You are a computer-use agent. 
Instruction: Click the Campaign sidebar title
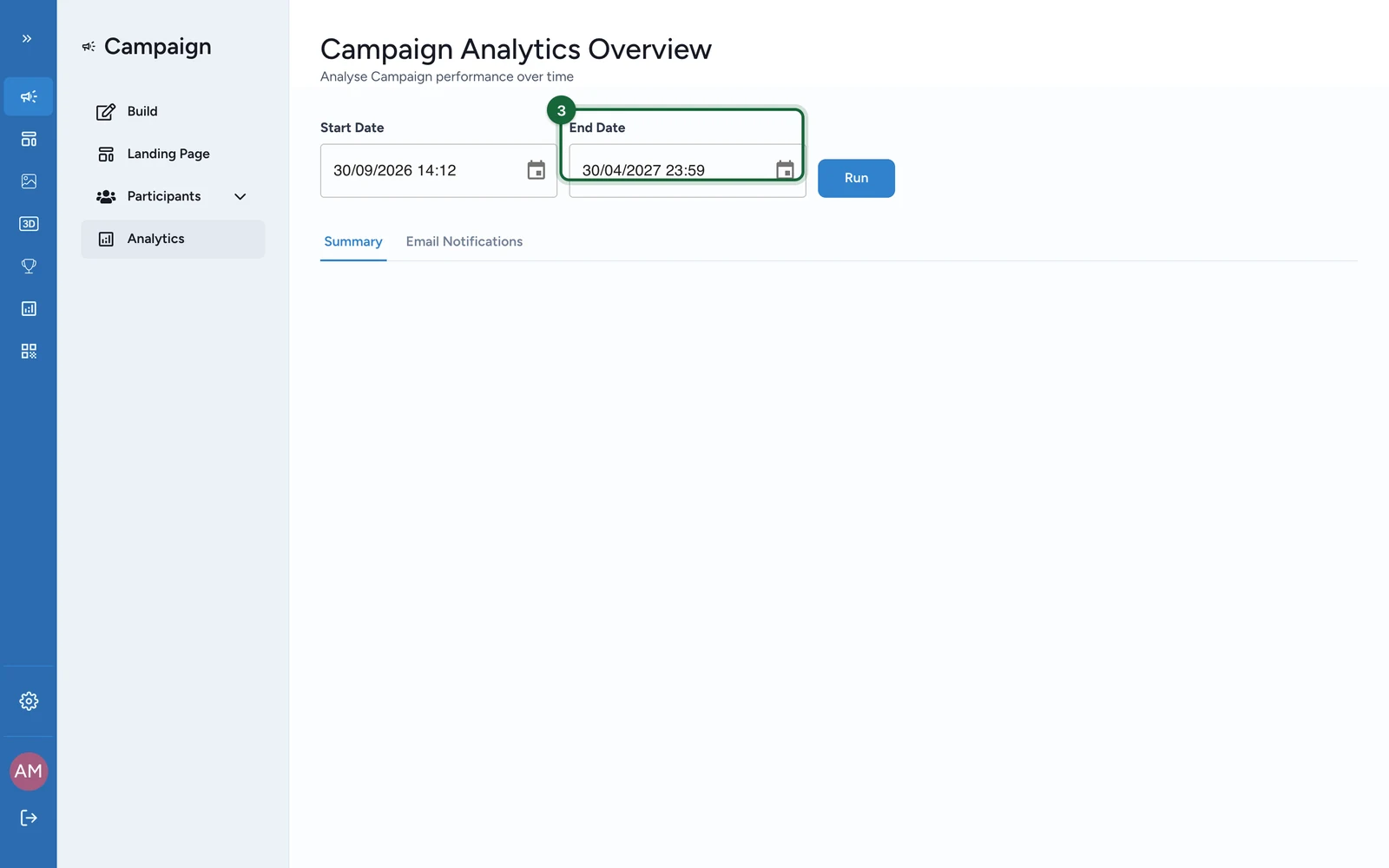pyautogui.click(x=157, y=47)
